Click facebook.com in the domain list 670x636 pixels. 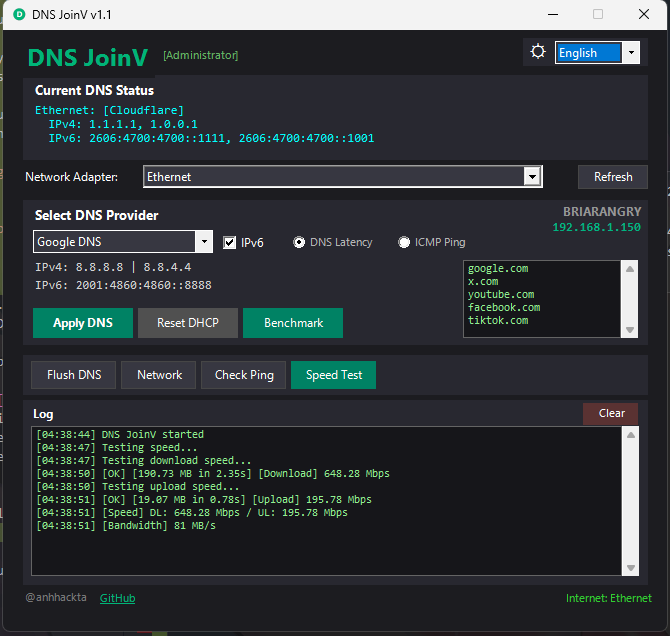coord(504,307)
